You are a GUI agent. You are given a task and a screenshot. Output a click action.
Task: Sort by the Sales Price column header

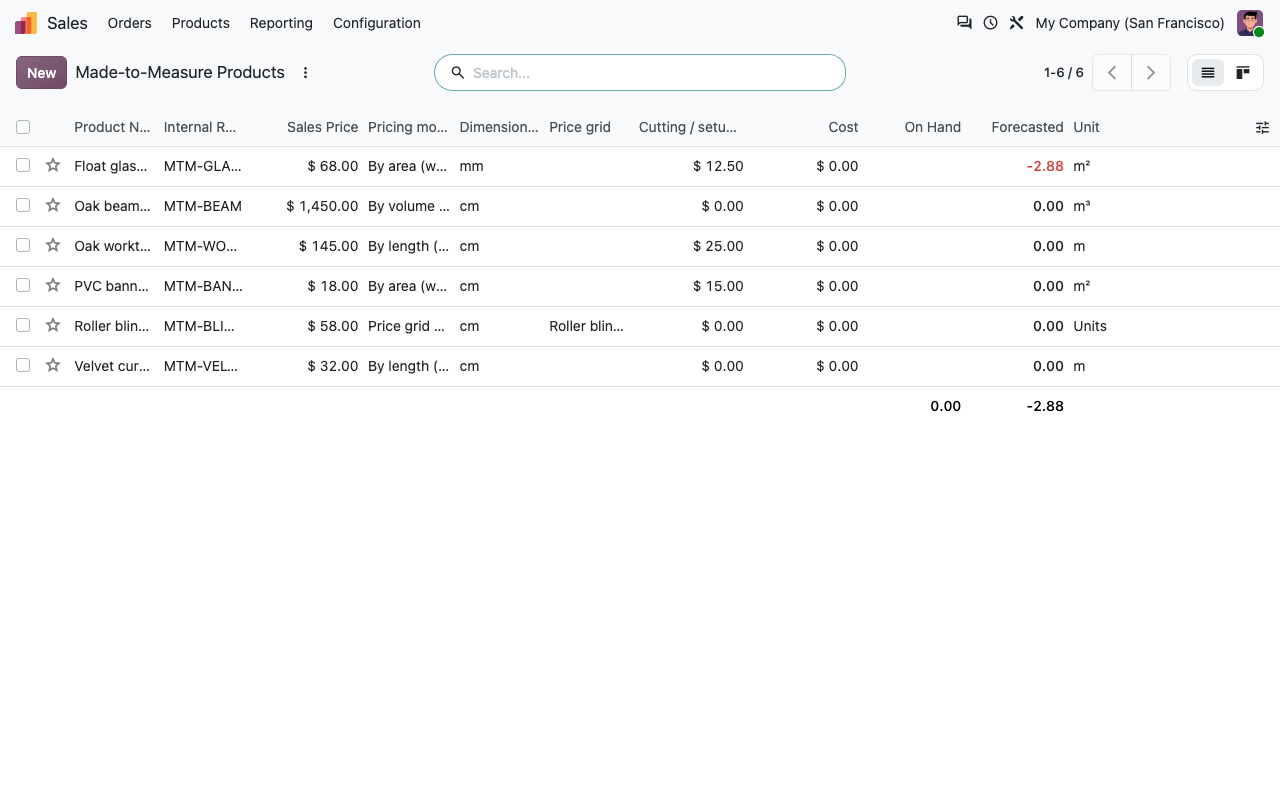tap(322, 127)
